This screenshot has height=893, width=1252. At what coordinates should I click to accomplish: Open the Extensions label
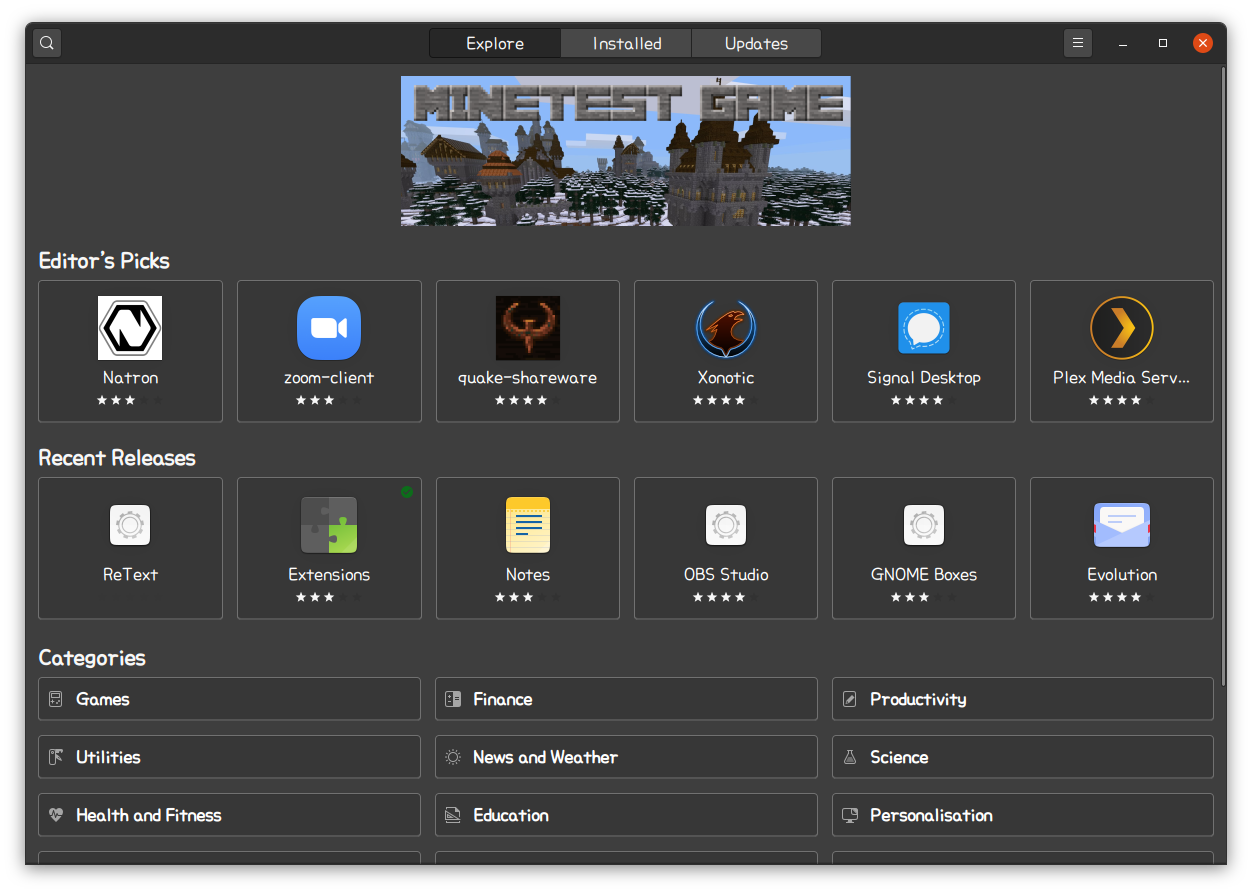pos(329,575)
